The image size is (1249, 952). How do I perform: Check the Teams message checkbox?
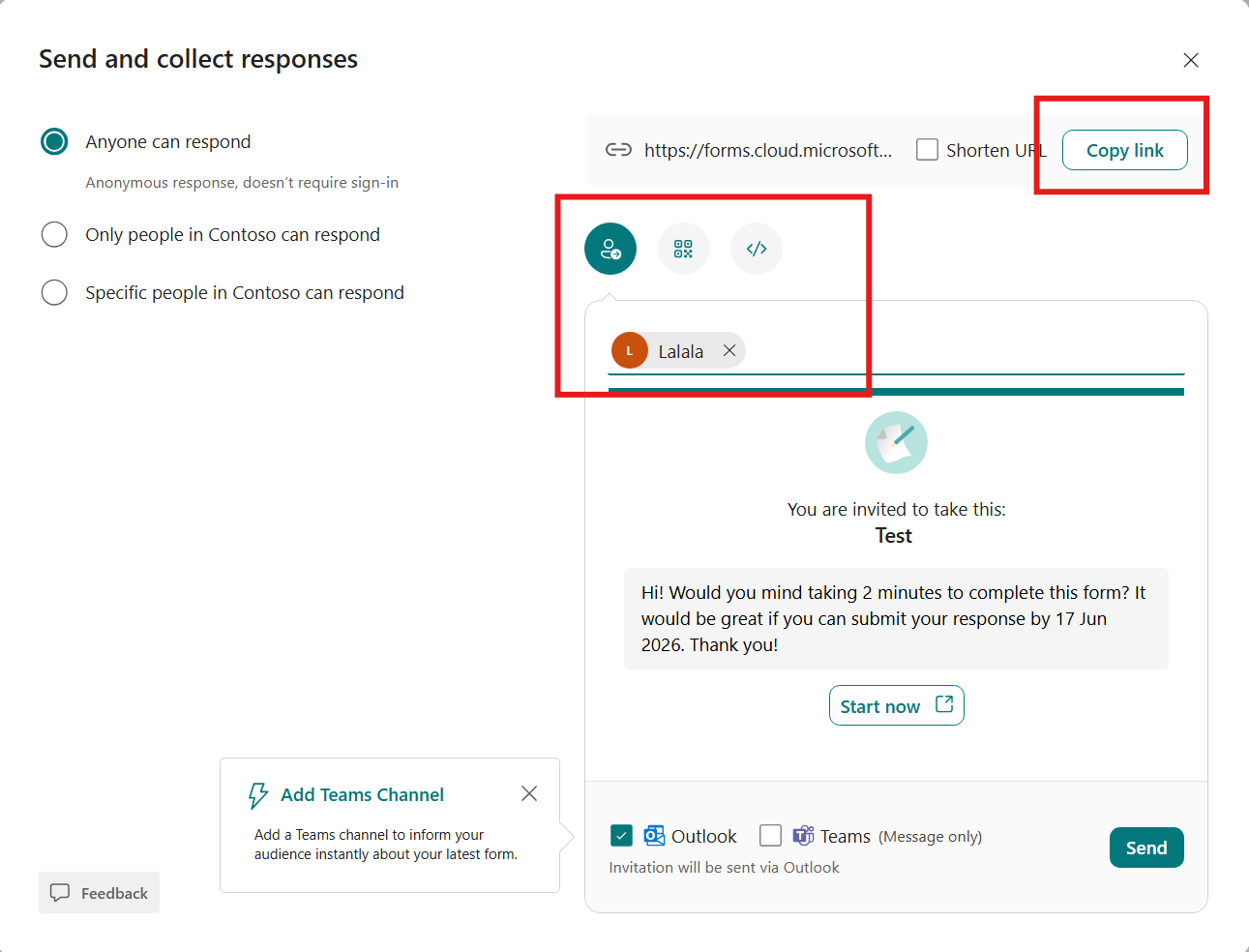(770, 835)
